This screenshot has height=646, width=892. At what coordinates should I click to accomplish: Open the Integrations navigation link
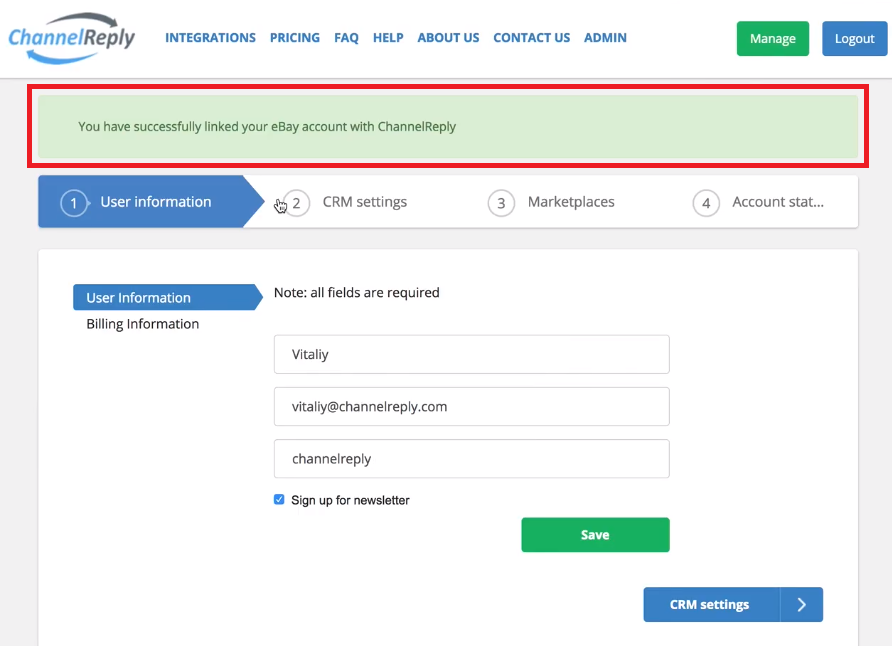(210, 38)
